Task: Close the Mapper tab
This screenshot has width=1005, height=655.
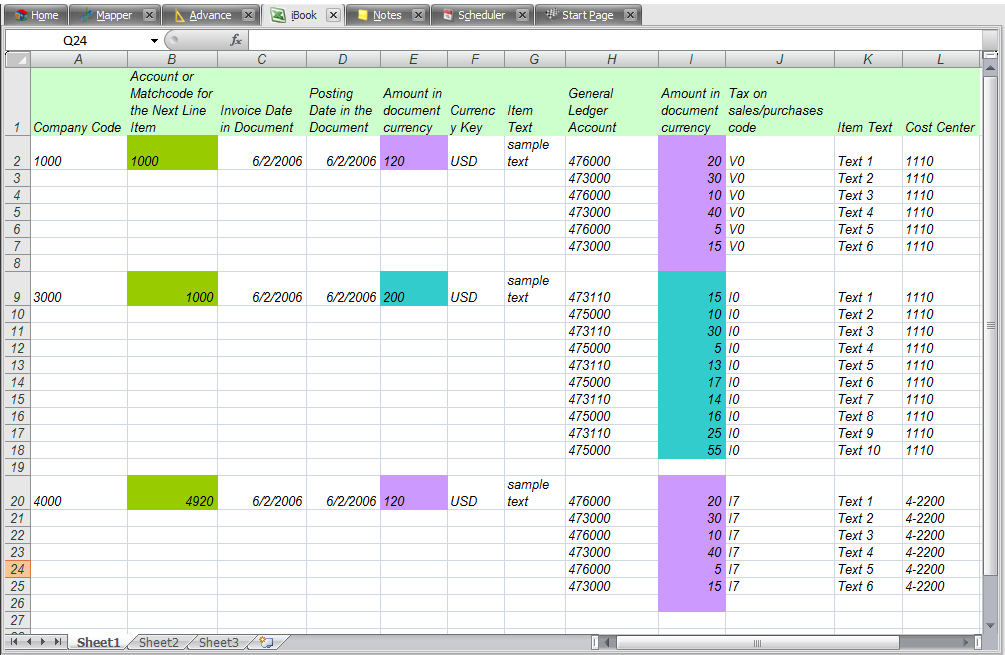Action: click(149, 15)
